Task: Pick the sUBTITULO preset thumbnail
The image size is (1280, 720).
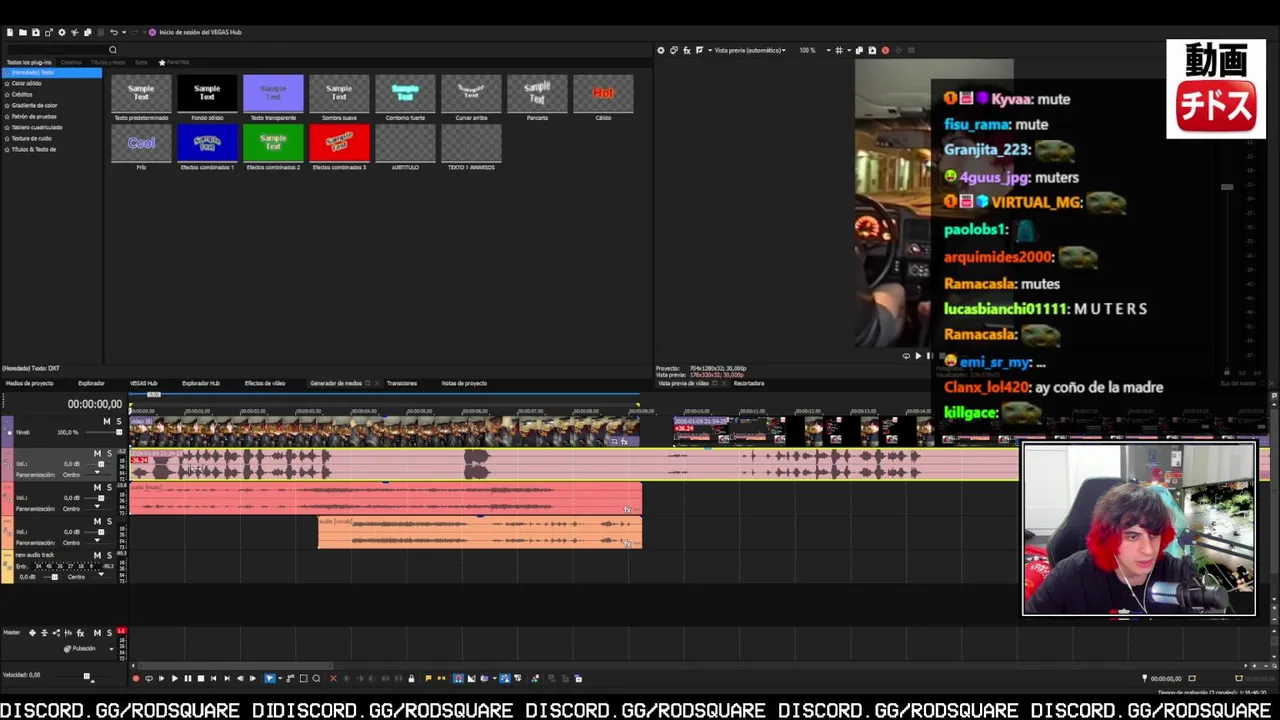Action: pyautogui.click(x=405, y=143)
